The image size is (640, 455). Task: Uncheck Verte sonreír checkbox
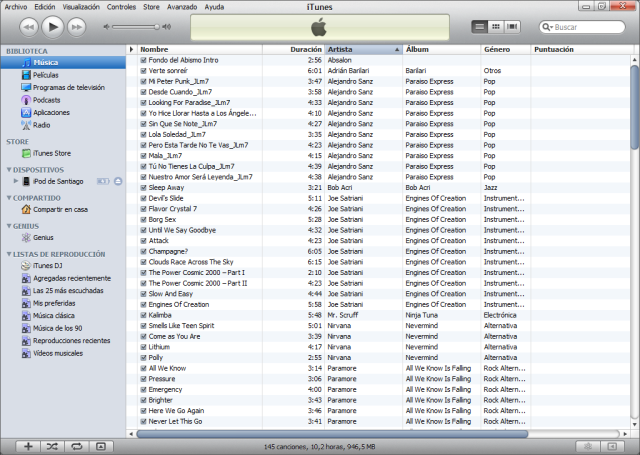click(x=143, y=71)
